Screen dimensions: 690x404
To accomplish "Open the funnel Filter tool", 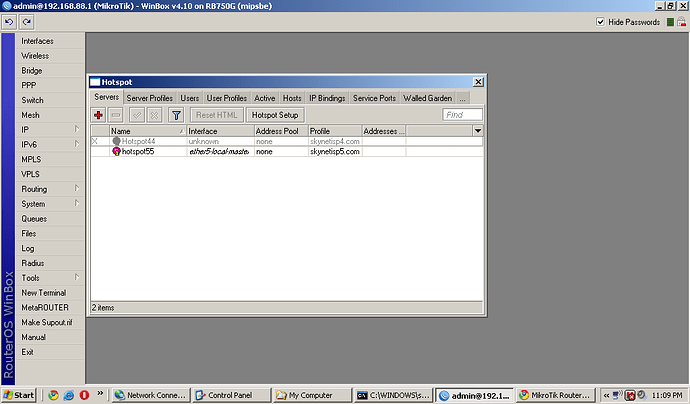I will point(176,115).
